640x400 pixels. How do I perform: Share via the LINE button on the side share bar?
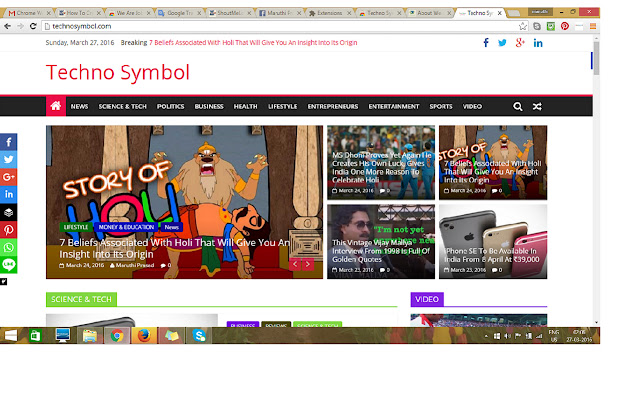tap(9, 265)
